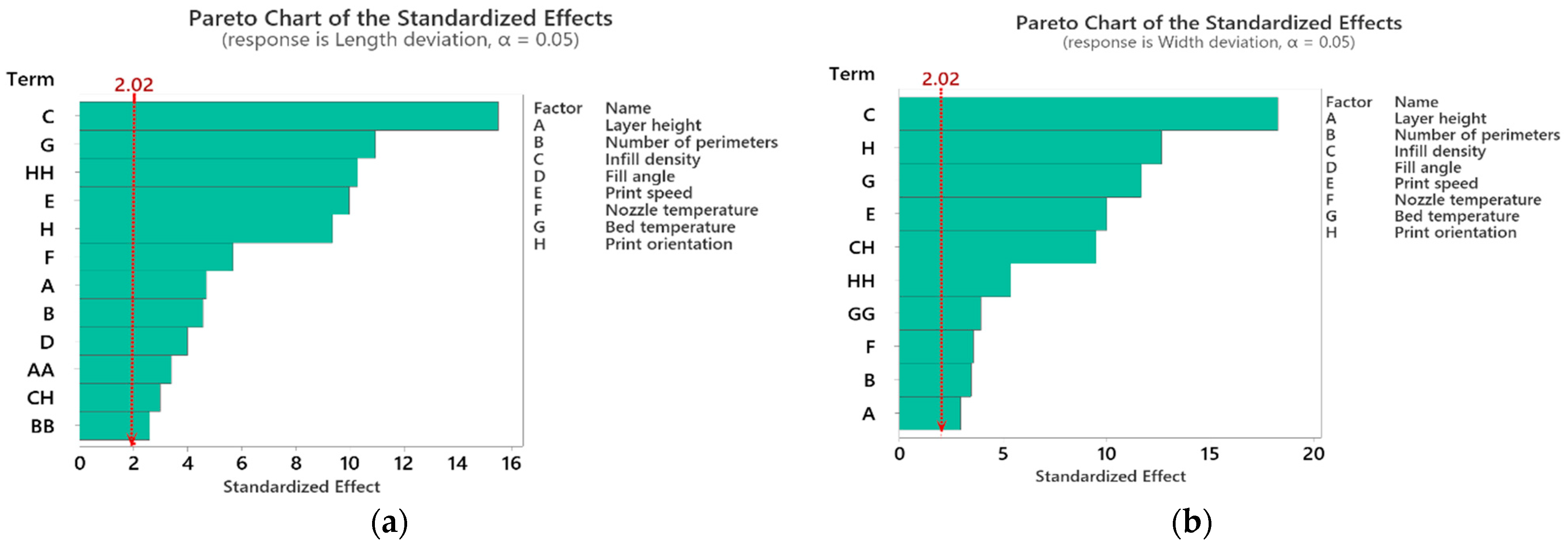Viewport: 1568px width, 551px height.
Task: Click the A bar in the Width deviation chart
Action: [x=930, y=414]
